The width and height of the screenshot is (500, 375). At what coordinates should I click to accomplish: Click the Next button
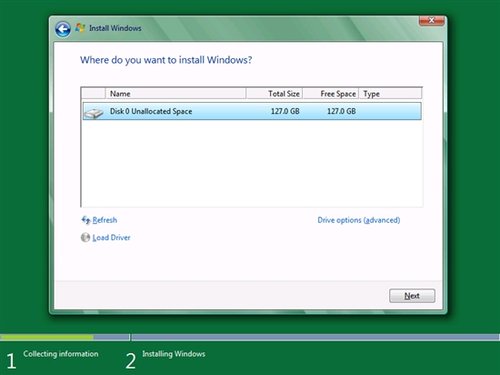[x=412, y=296]
